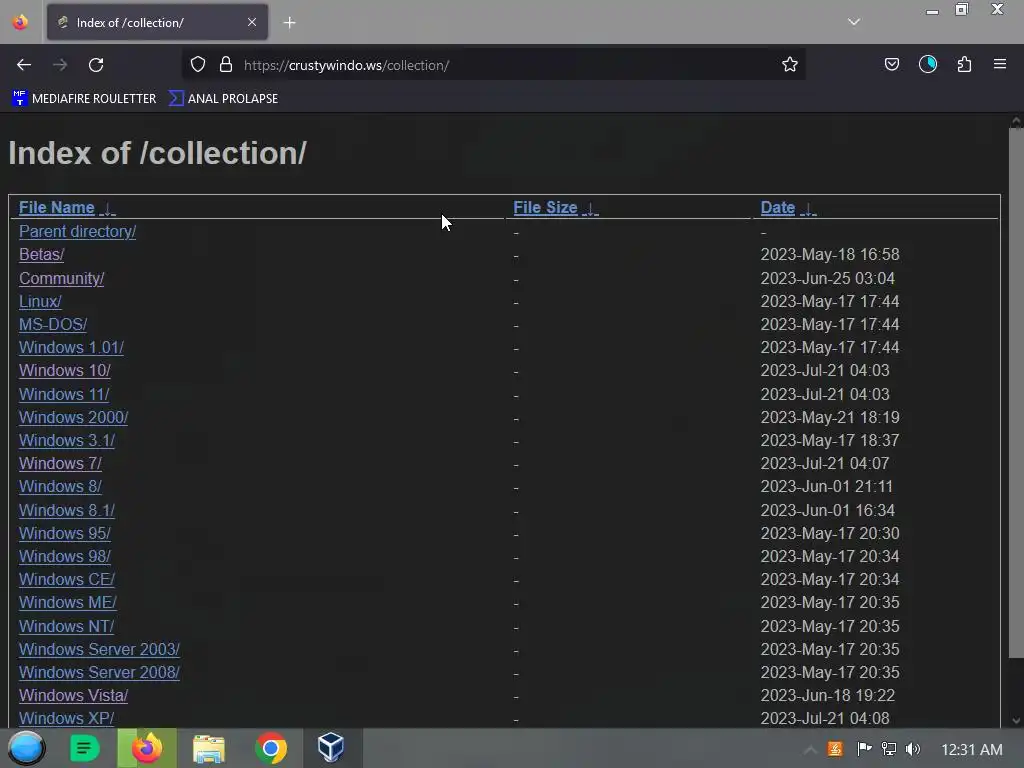Click the descending arrow next to File Name
This screenshot has width=1024, height=768.
pos(108,209)
